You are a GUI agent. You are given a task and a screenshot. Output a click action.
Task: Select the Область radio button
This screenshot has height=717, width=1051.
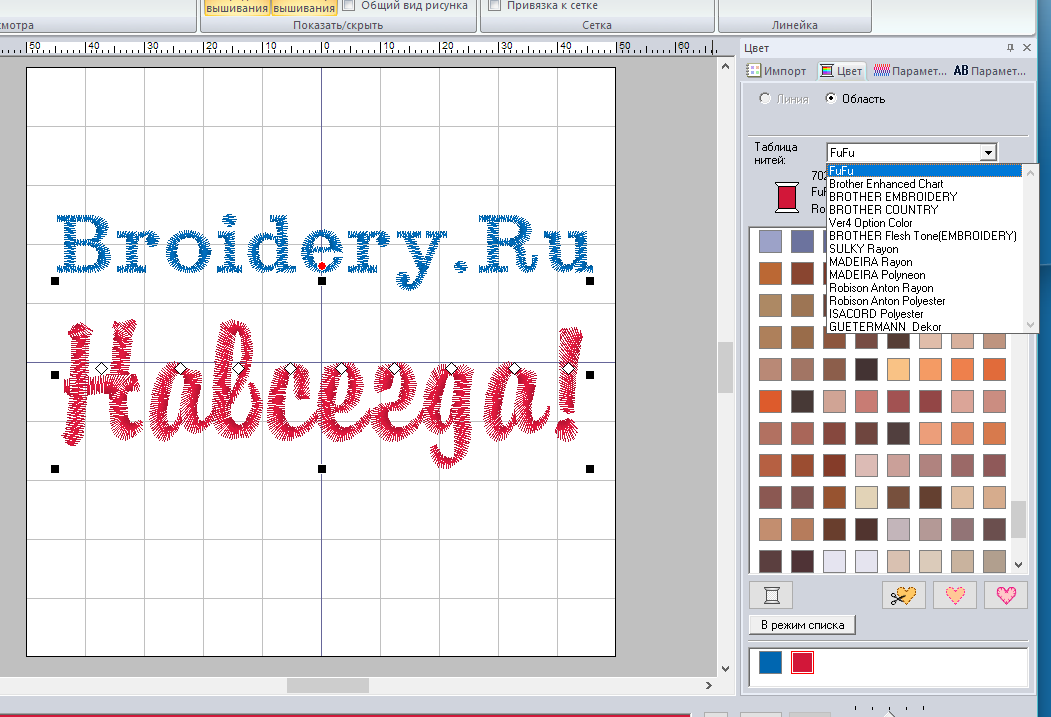[831, 99]
